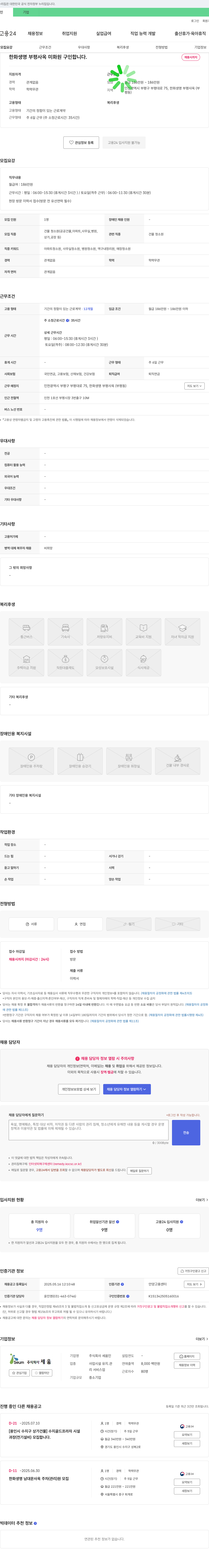This screenshot has height=1568, width=209.
Task: Click 새창보기 for the 용인시 수지구 posting
Action: point(187,1443)
